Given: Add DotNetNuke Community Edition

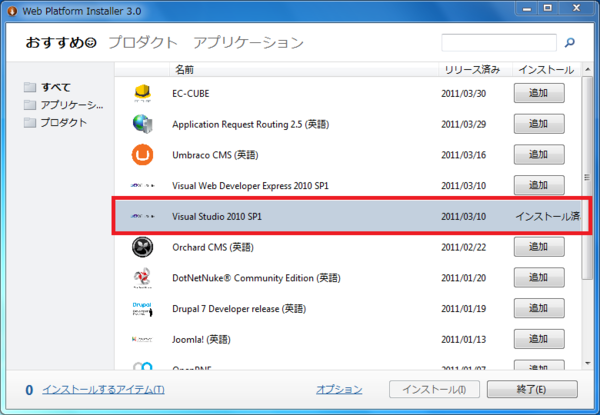Looking at the screenshot, I should (539, 277).
